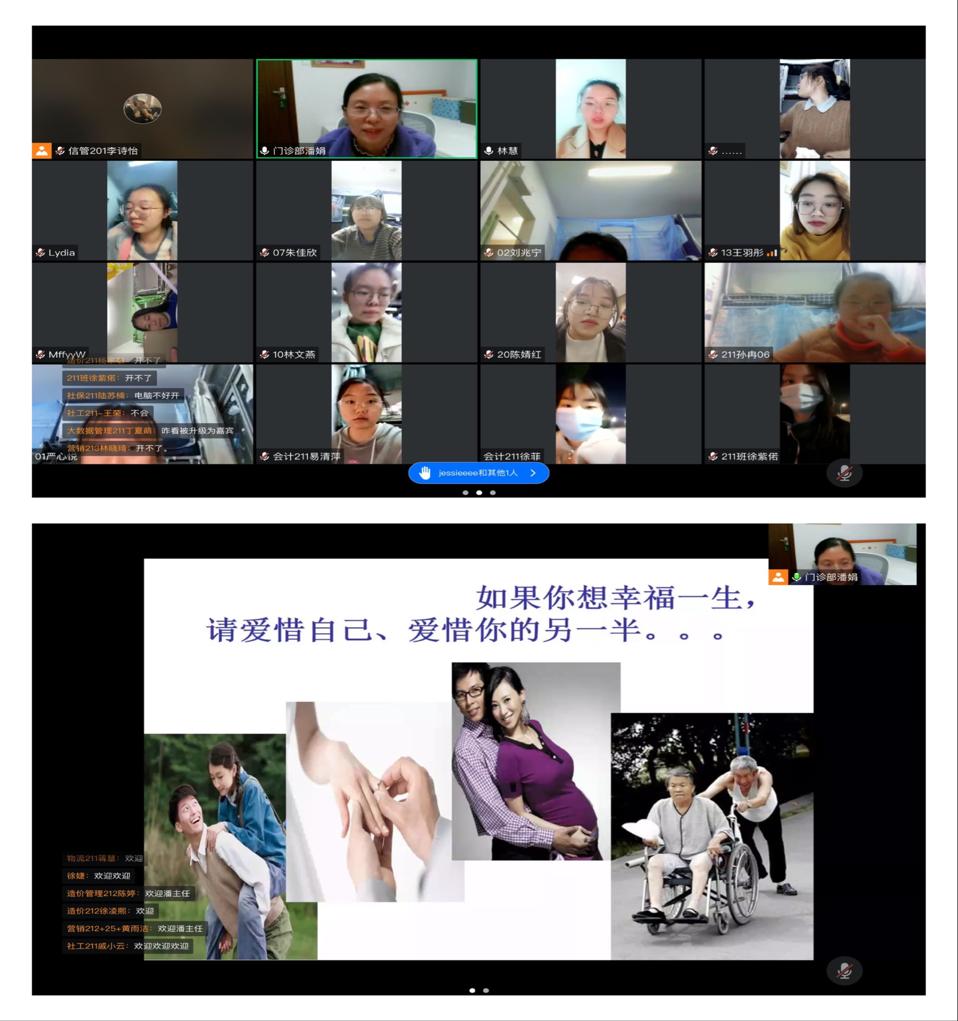Click microphone icon next to 门诊部潘娟 in grid
The width and height of the screenshot is (958, 1021).
click(265, 151)
